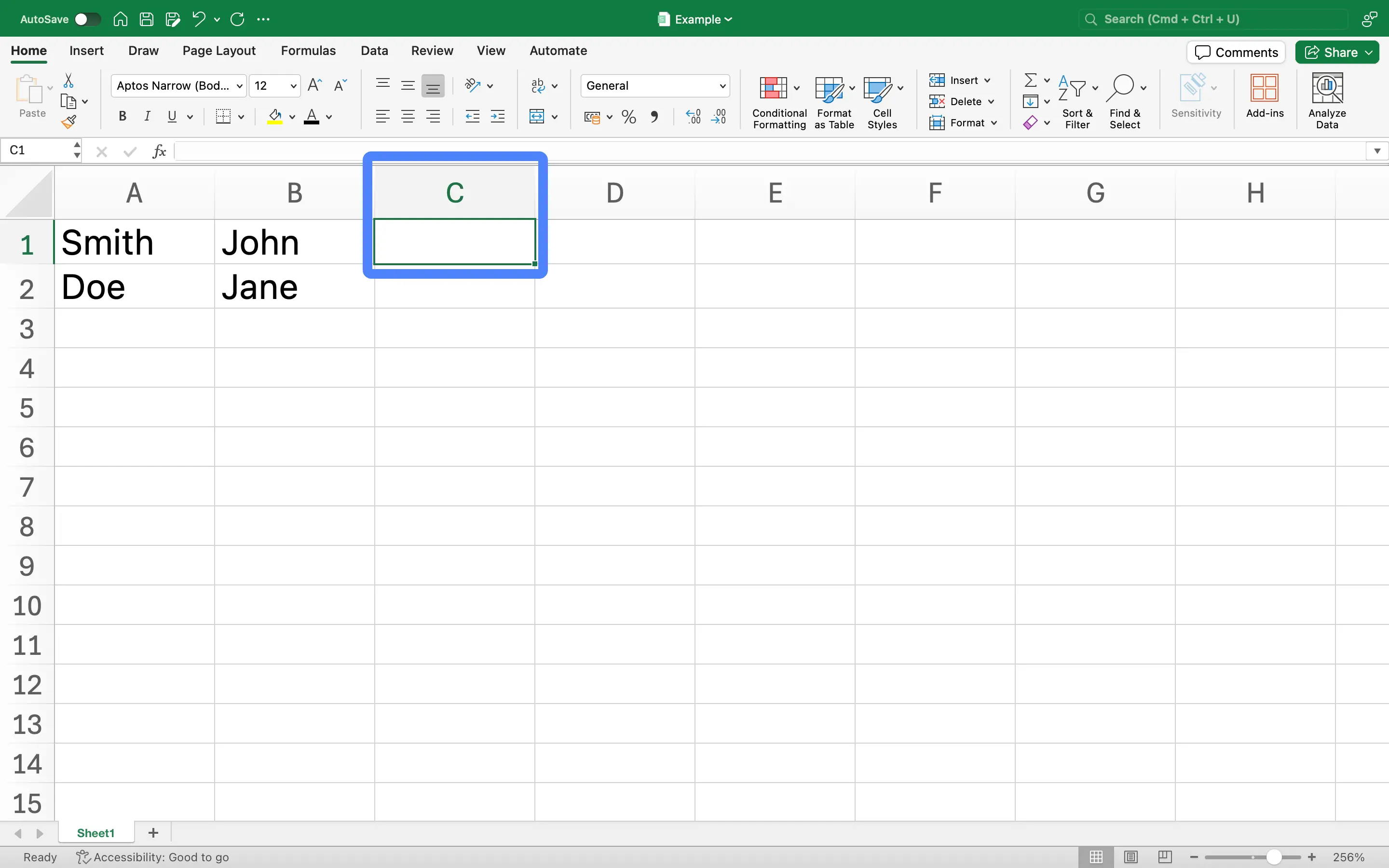This screenshot has height=868, width=1389.
Task: Apply percent style formatting
Action: click(x=629, y=117)
